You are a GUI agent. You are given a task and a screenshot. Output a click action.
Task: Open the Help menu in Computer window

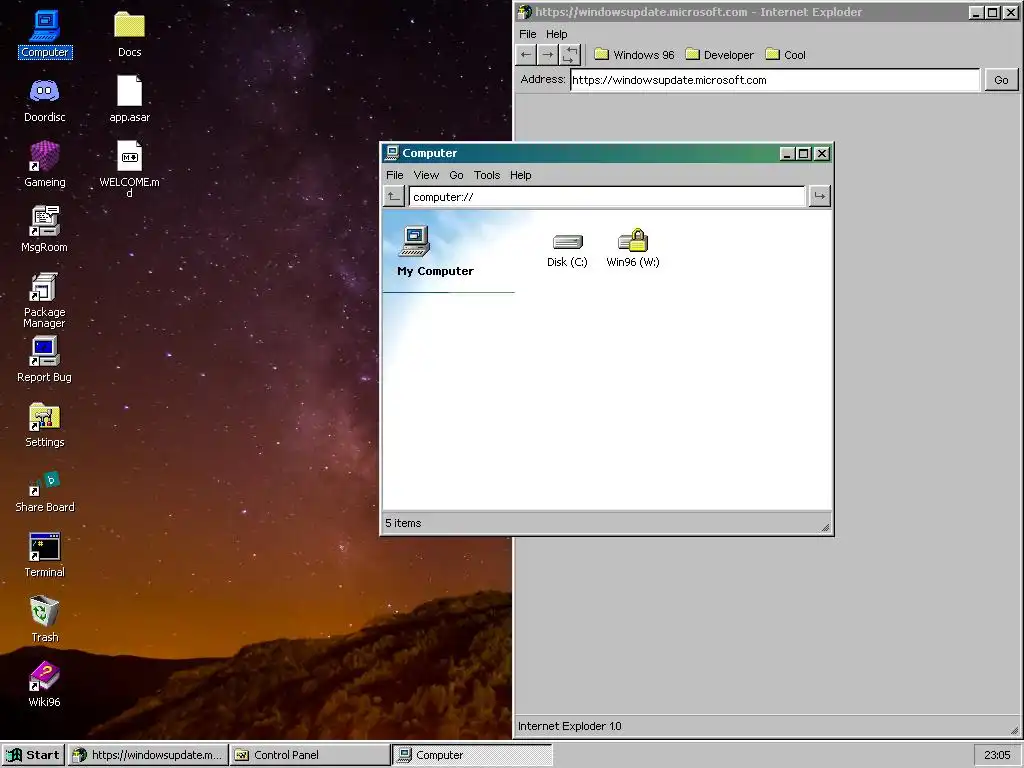520,175
